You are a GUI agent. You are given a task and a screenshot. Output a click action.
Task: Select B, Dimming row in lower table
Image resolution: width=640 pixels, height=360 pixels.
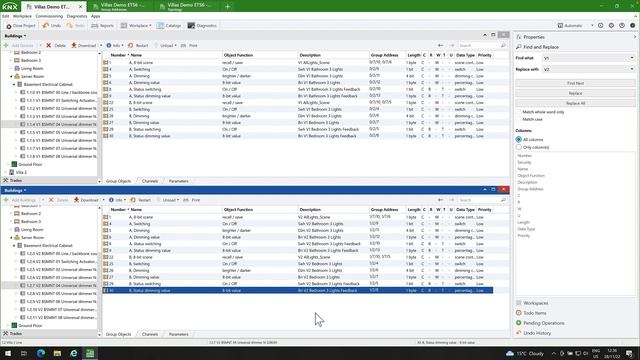pyautogui.click(x=297, y=271)
